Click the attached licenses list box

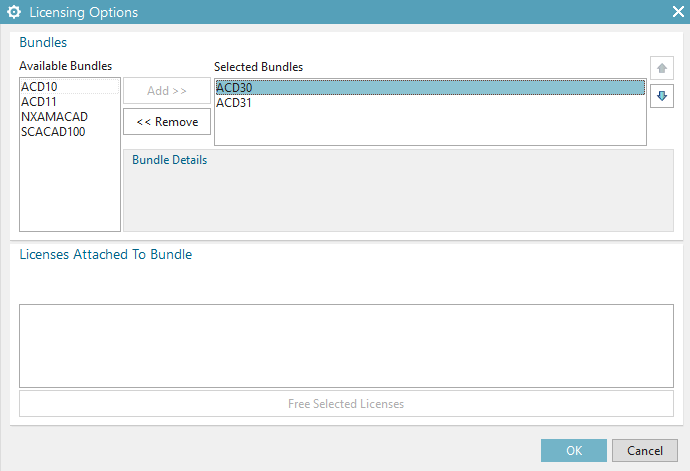[346, 345]
